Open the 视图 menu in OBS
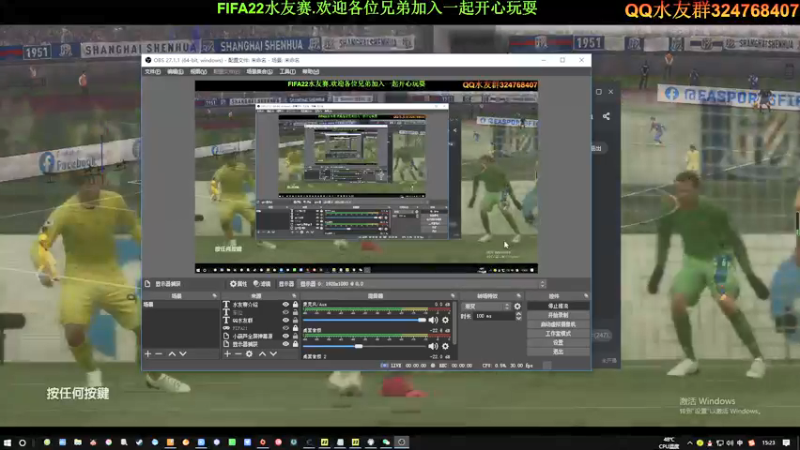This screenshot has width=800, height=450. click(198, 72)
